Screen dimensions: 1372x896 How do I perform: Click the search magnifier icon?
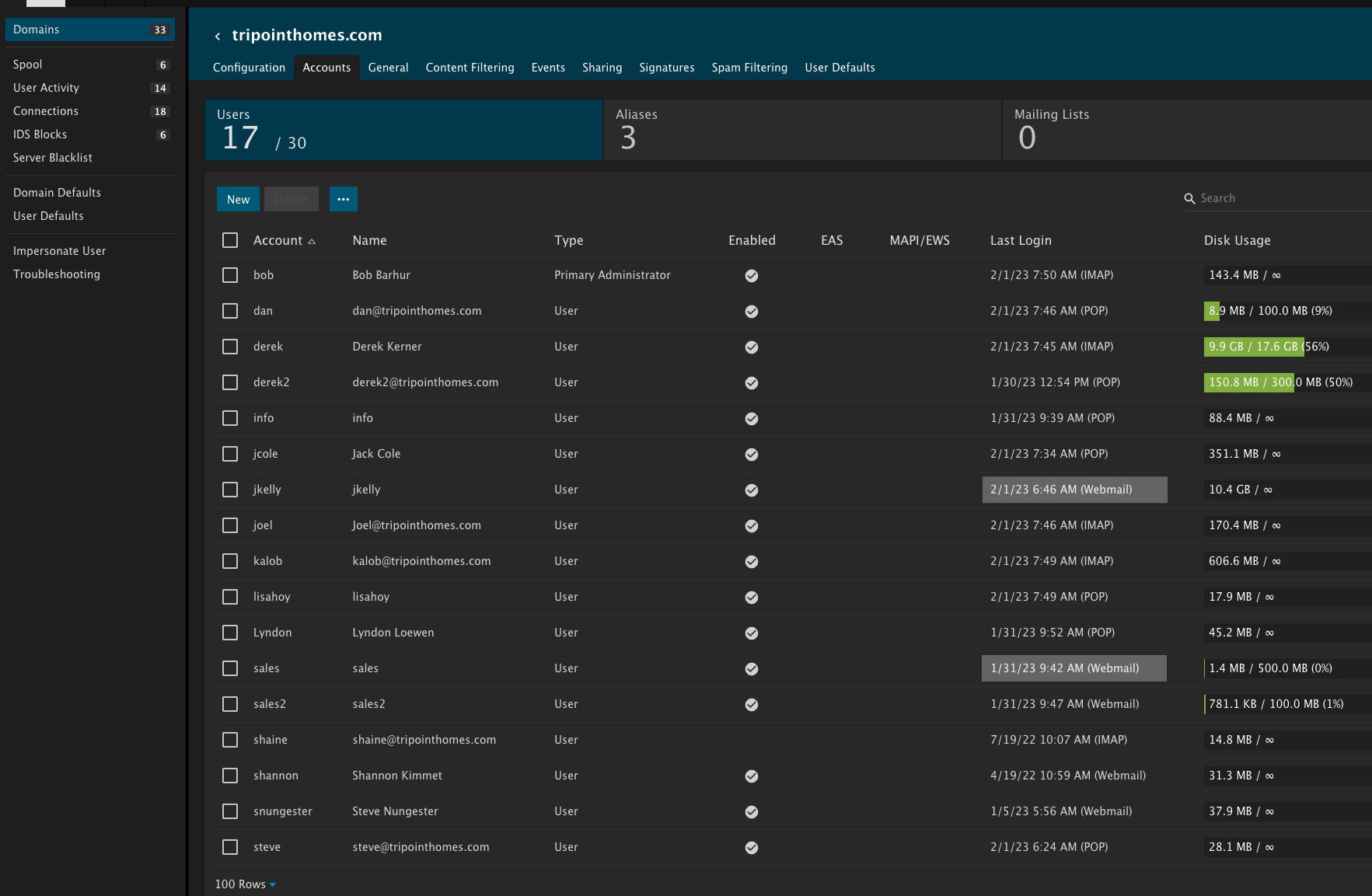coord(1189,199)
